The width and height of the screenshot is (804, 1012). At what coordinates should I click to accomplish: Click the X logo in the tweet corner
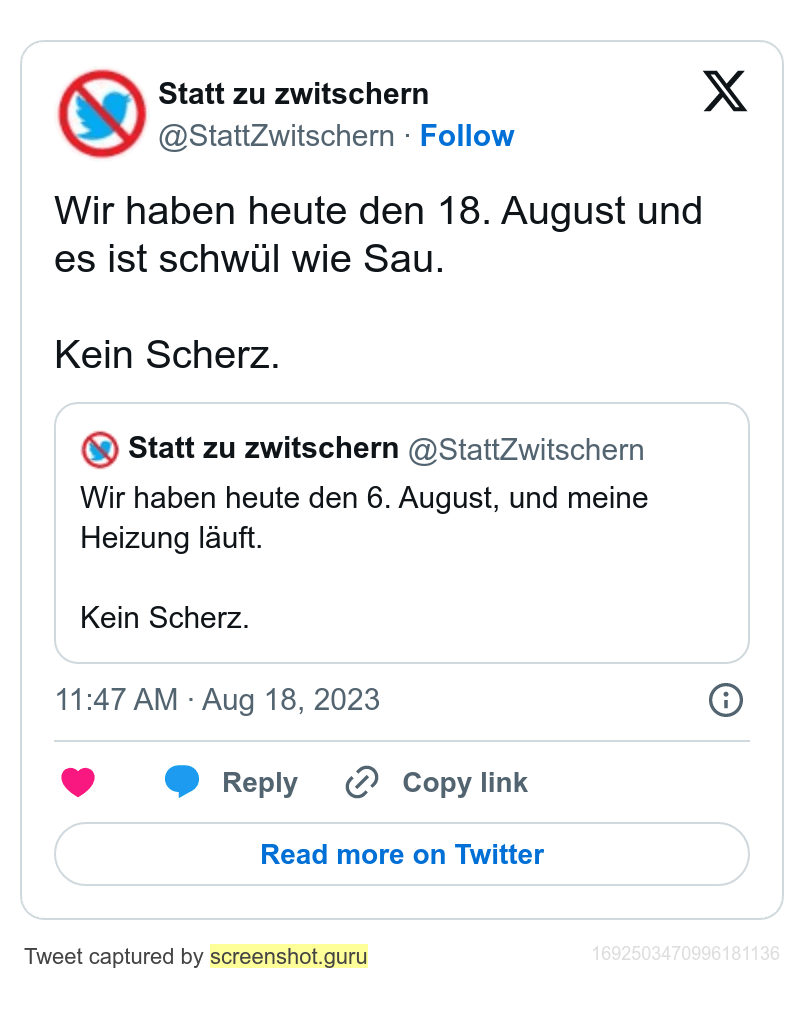(x=725, y=92)
